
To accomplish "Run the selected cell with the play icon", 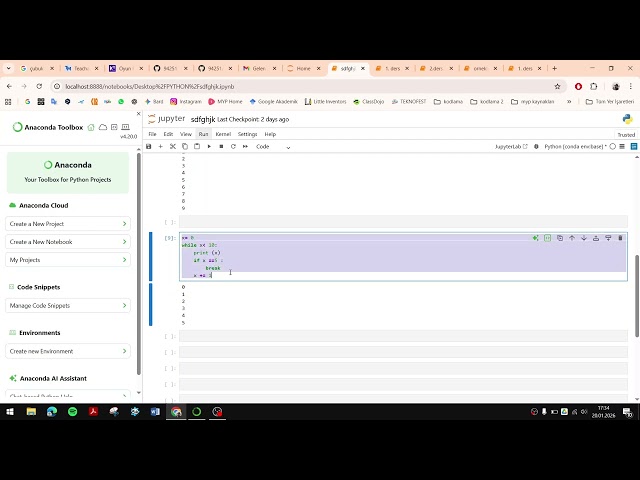I will (209, 147).
